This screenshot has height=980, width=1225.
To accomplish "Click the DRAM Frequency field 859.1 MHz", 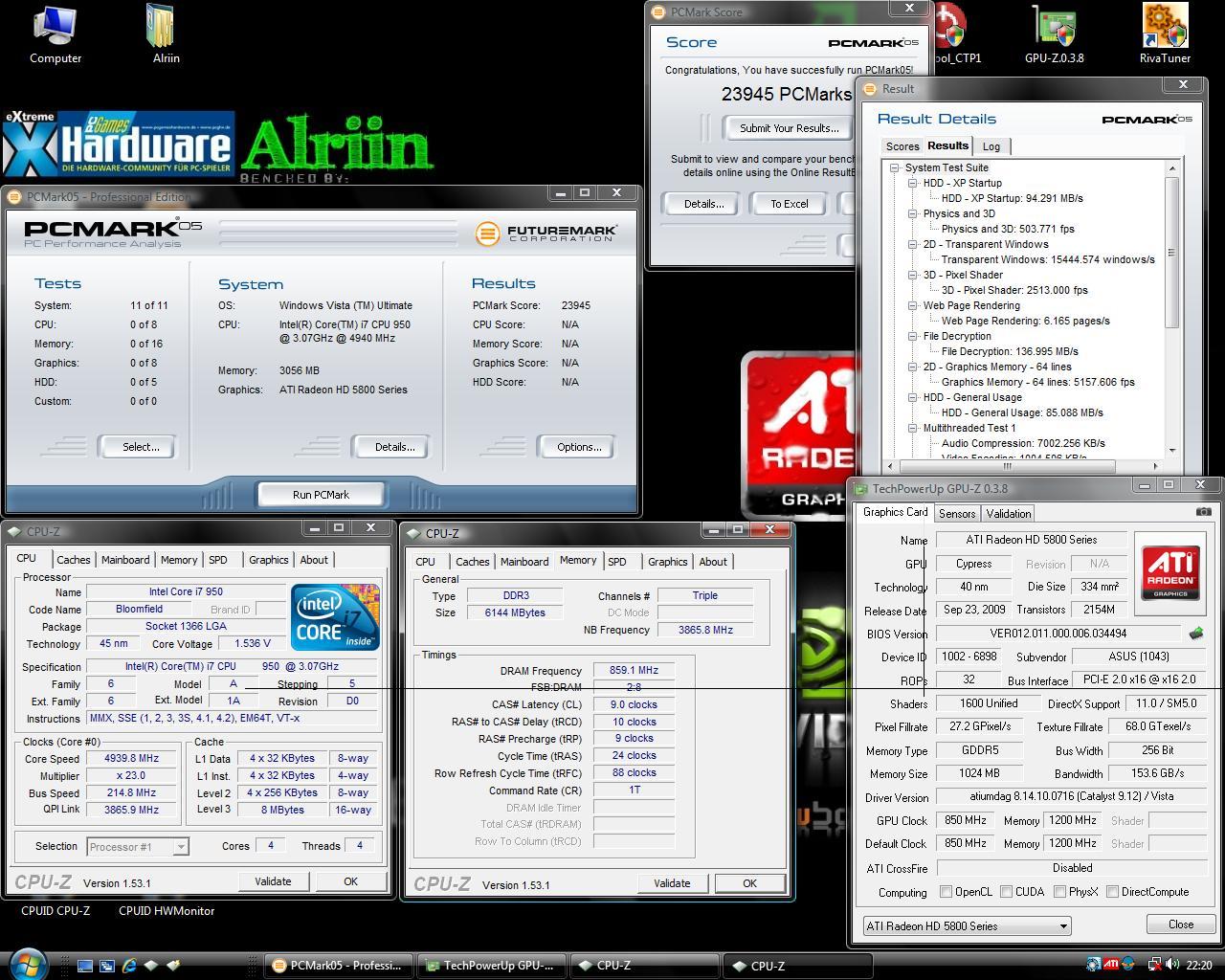I will point(634,671).
